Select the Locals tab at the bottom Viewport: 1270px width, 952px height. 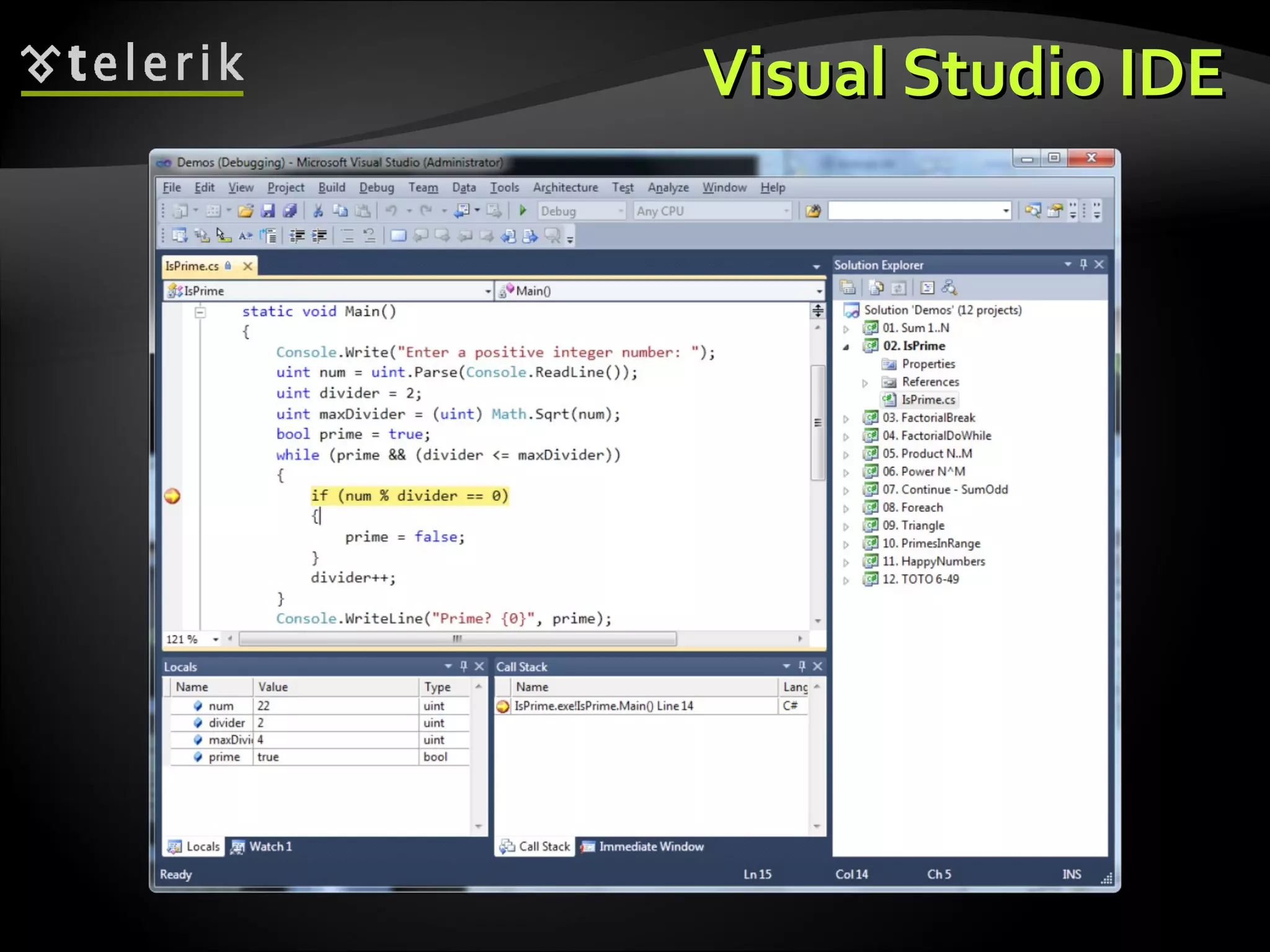point(193,847)
